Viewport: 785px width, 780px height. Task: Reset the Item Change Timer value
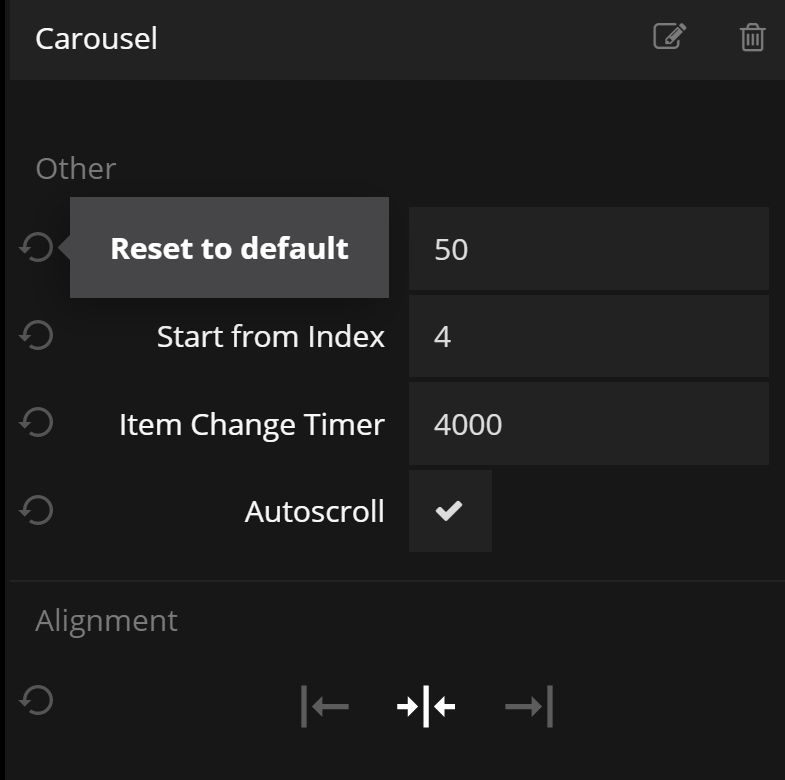[37, 423]
